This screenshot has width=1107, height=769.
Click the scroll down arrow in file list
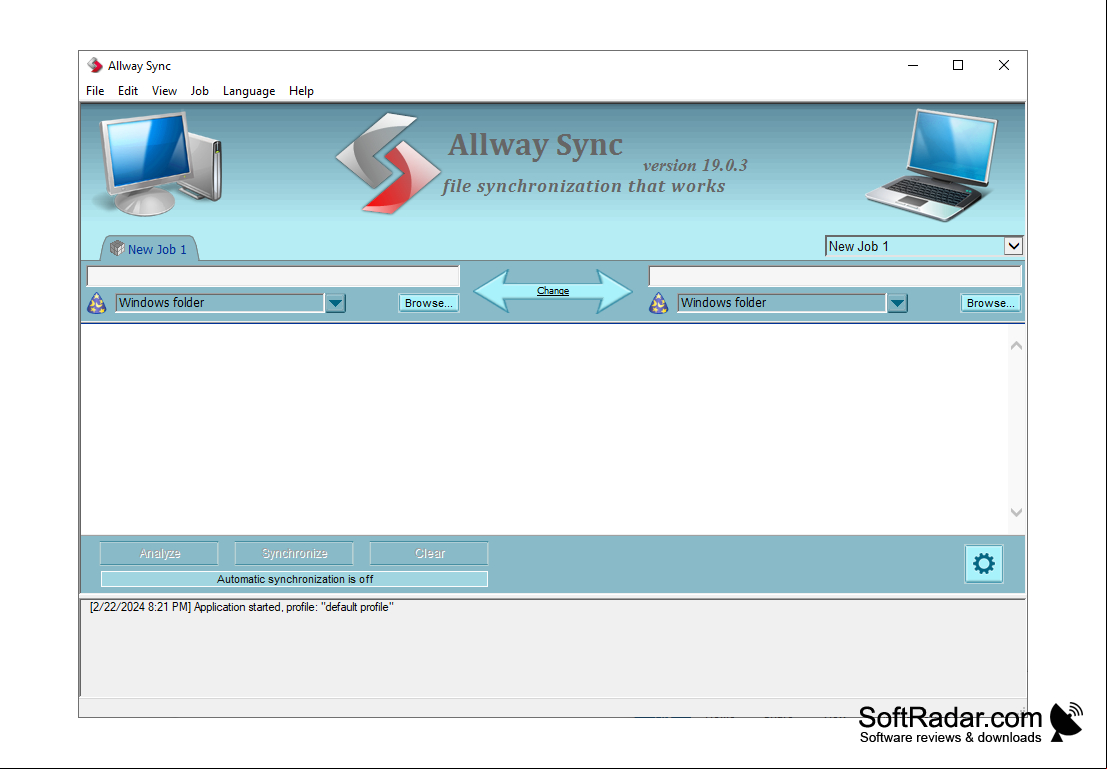[x=1016, y=513]
